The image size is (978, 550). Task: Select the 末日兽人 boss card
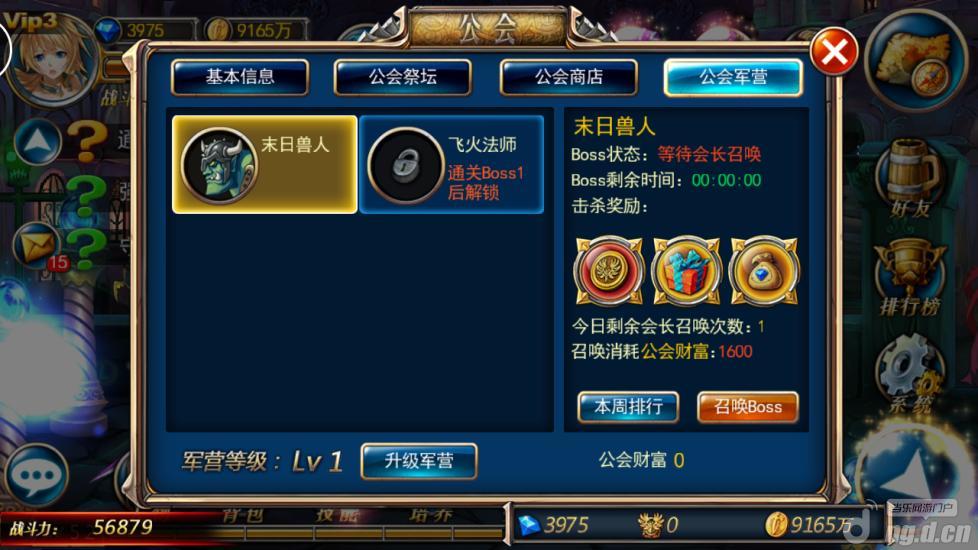click(x=264, y=165)
